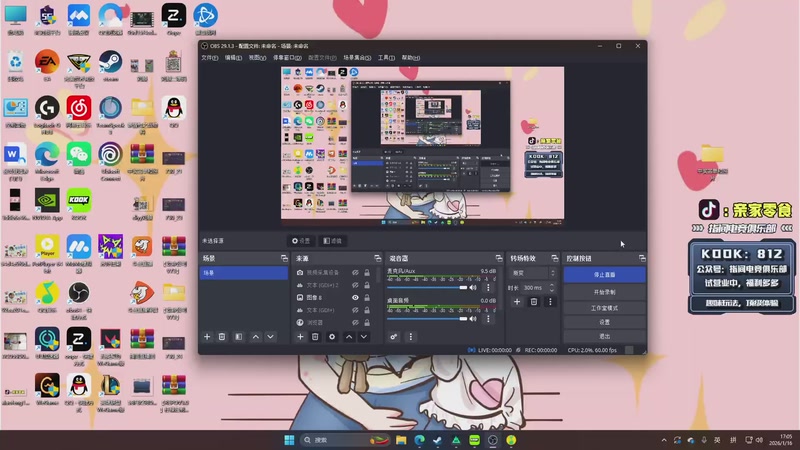Click the 退出 button in OBS
Image resolution: width=800 pixels, height=450 pixels.
(x=605, y=336)
